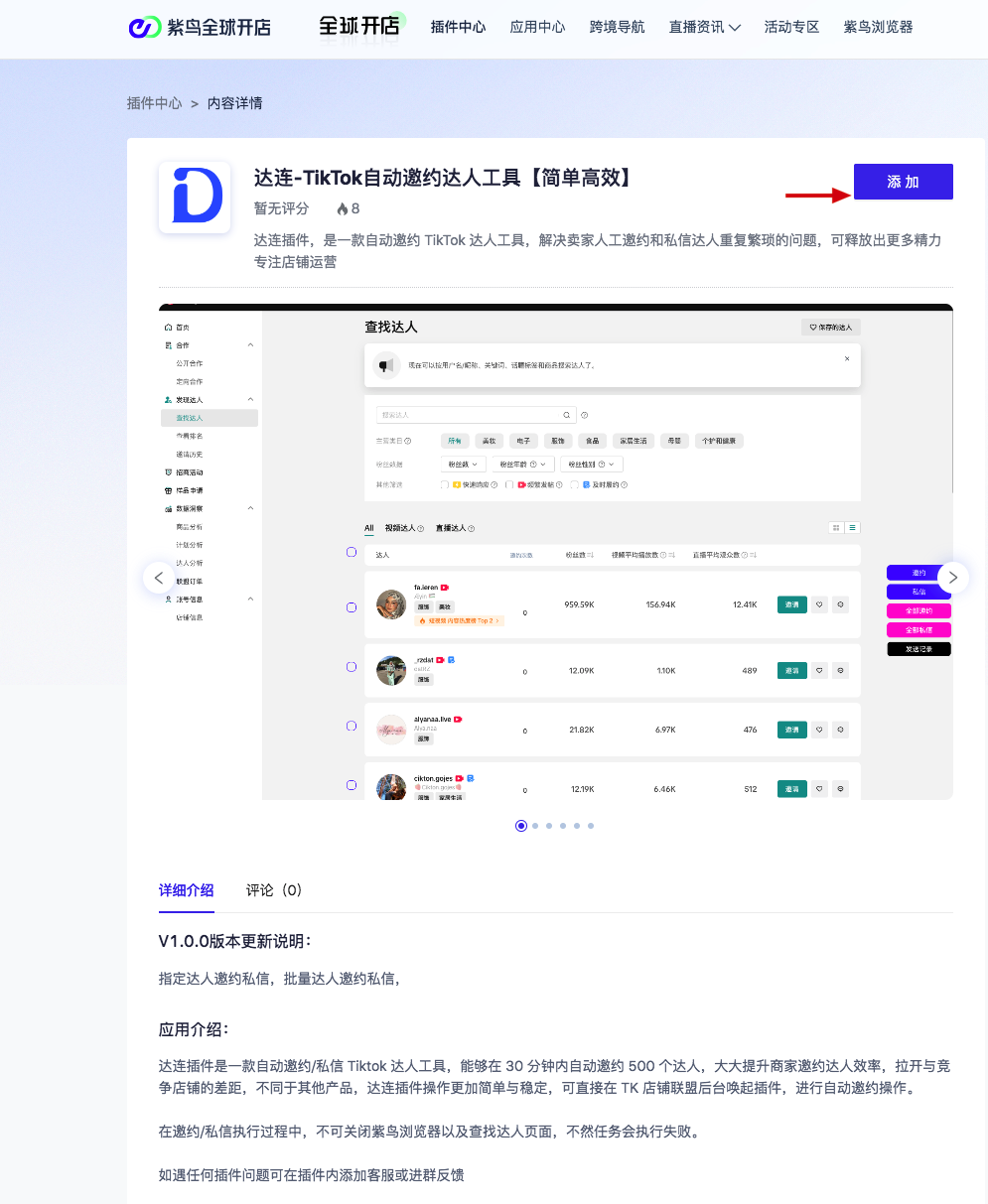Click the 首页 home icon in preview sidebar
The height and width of the screenshot is (1204, 988).
(x=168, y=328)
